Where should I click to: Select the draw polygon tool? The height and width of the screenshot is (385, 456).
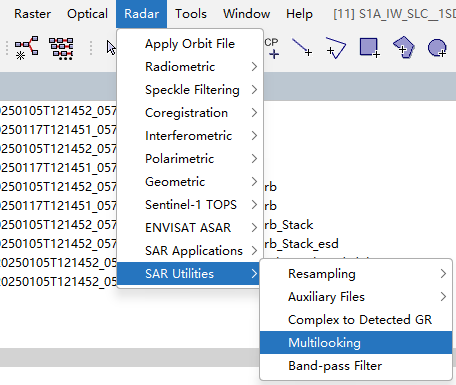[x=404, y=47]
